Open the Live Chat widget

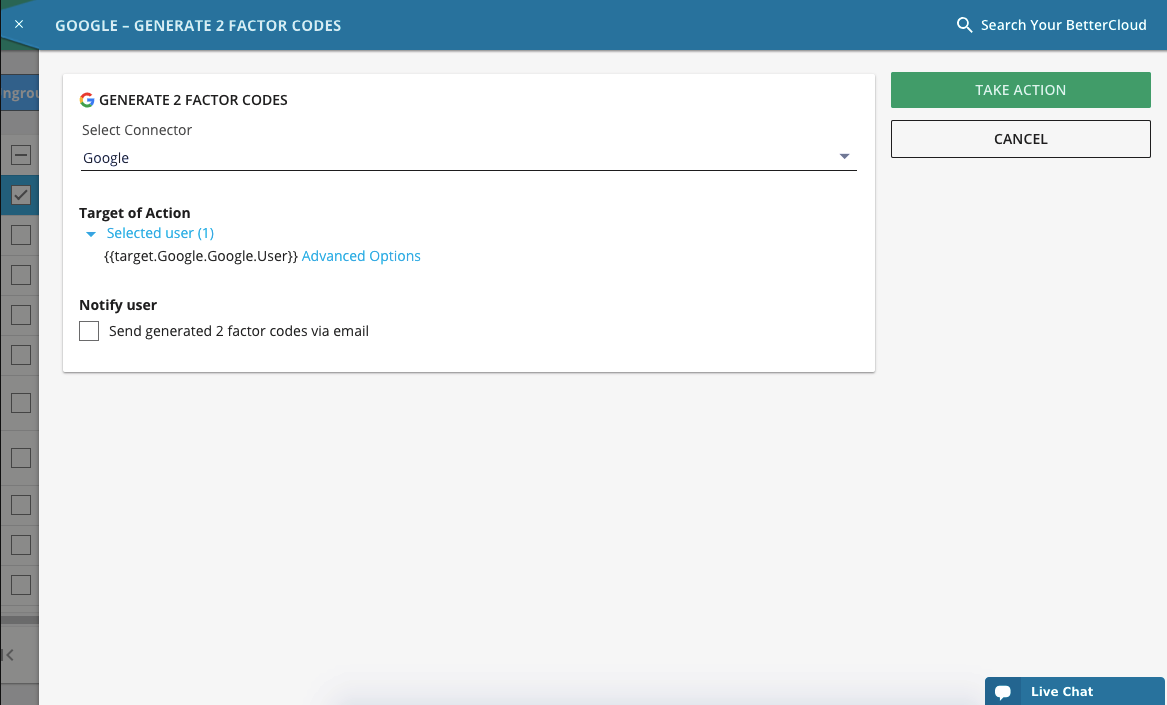pos(1074,692)
